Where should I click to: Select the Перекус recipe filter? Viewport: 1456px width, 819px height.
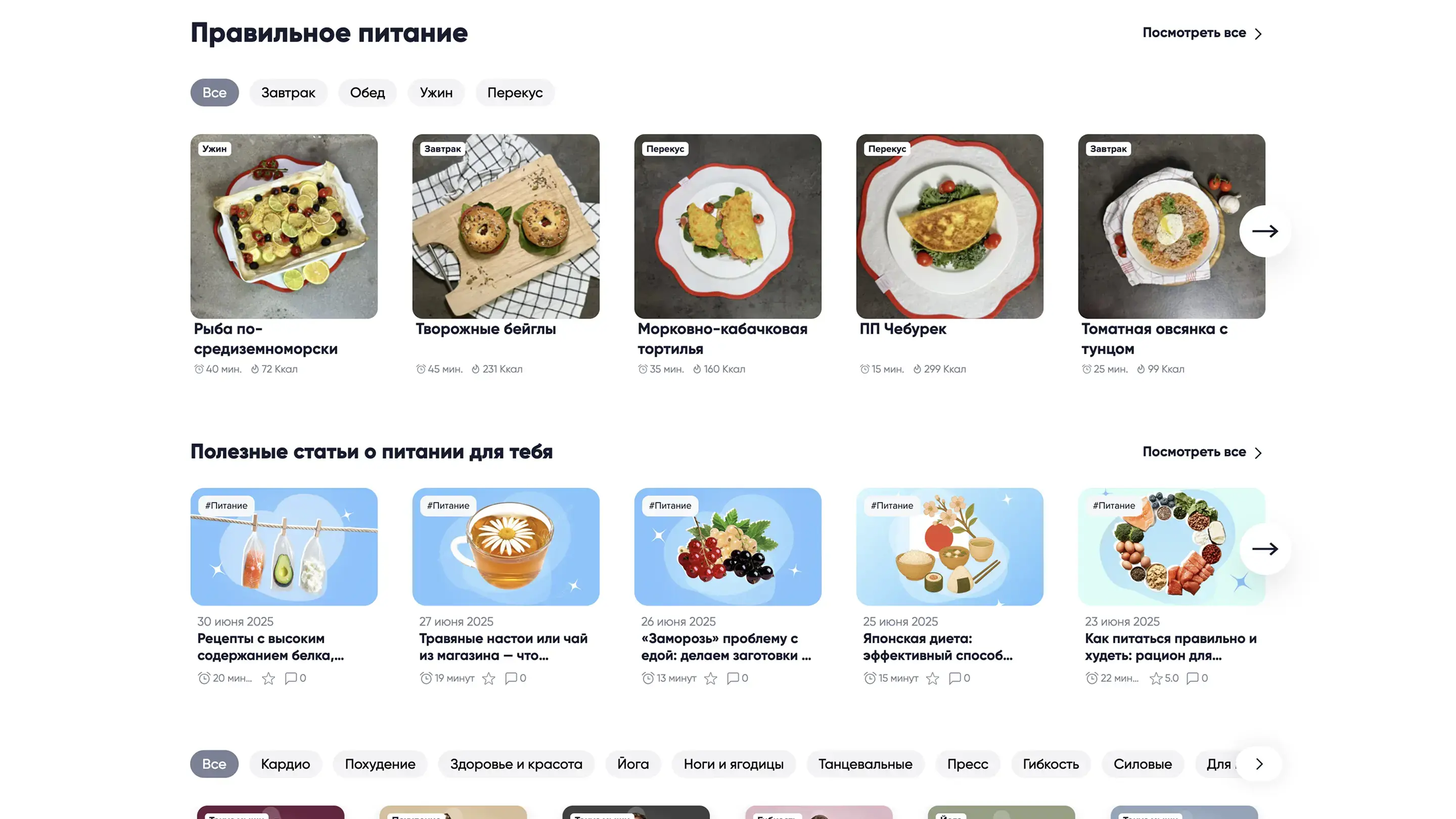click(515, 93)
